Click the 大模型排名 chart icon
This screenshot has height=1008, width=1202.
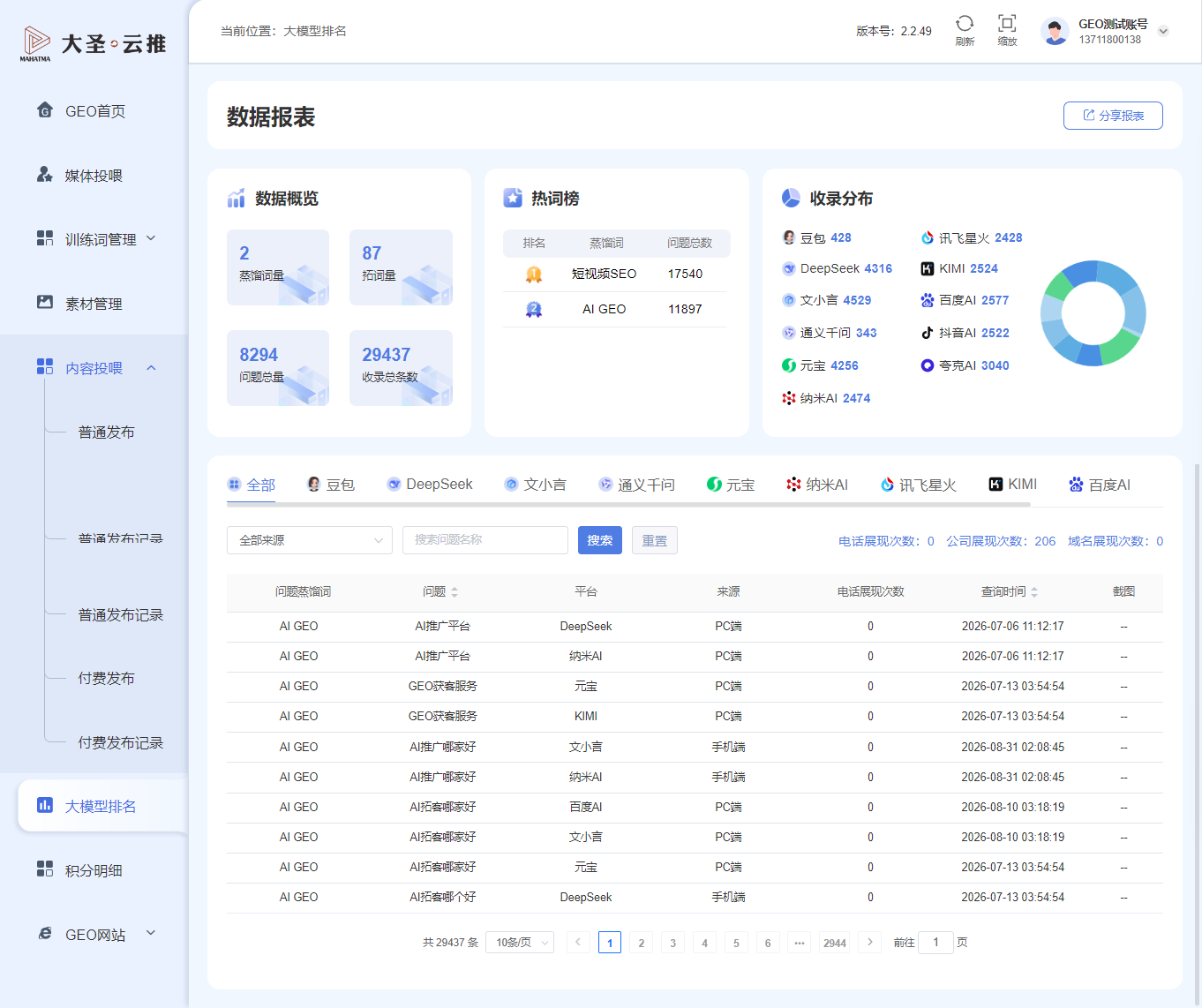tap(45, 805)
